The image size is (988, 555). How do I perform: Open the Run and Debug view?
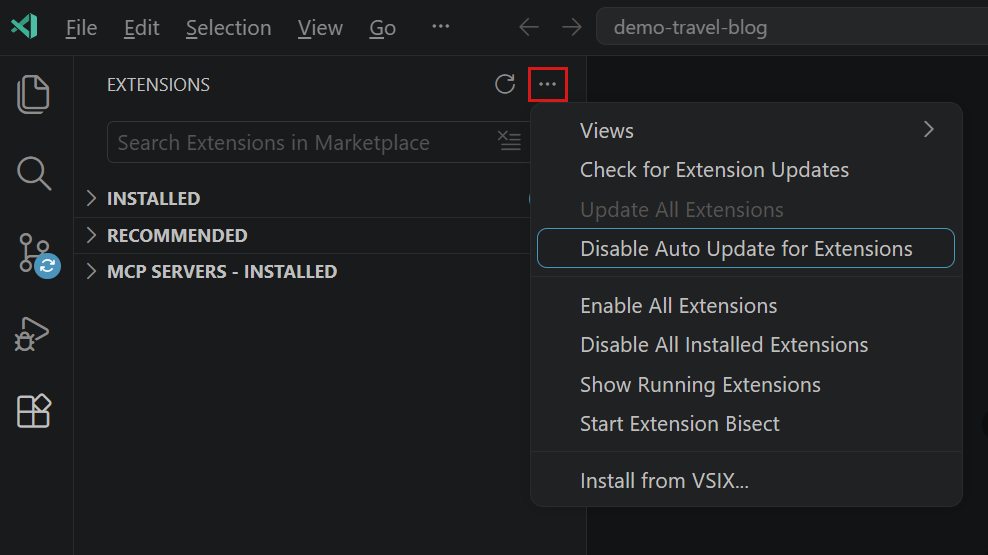click(x=32, y=333)
